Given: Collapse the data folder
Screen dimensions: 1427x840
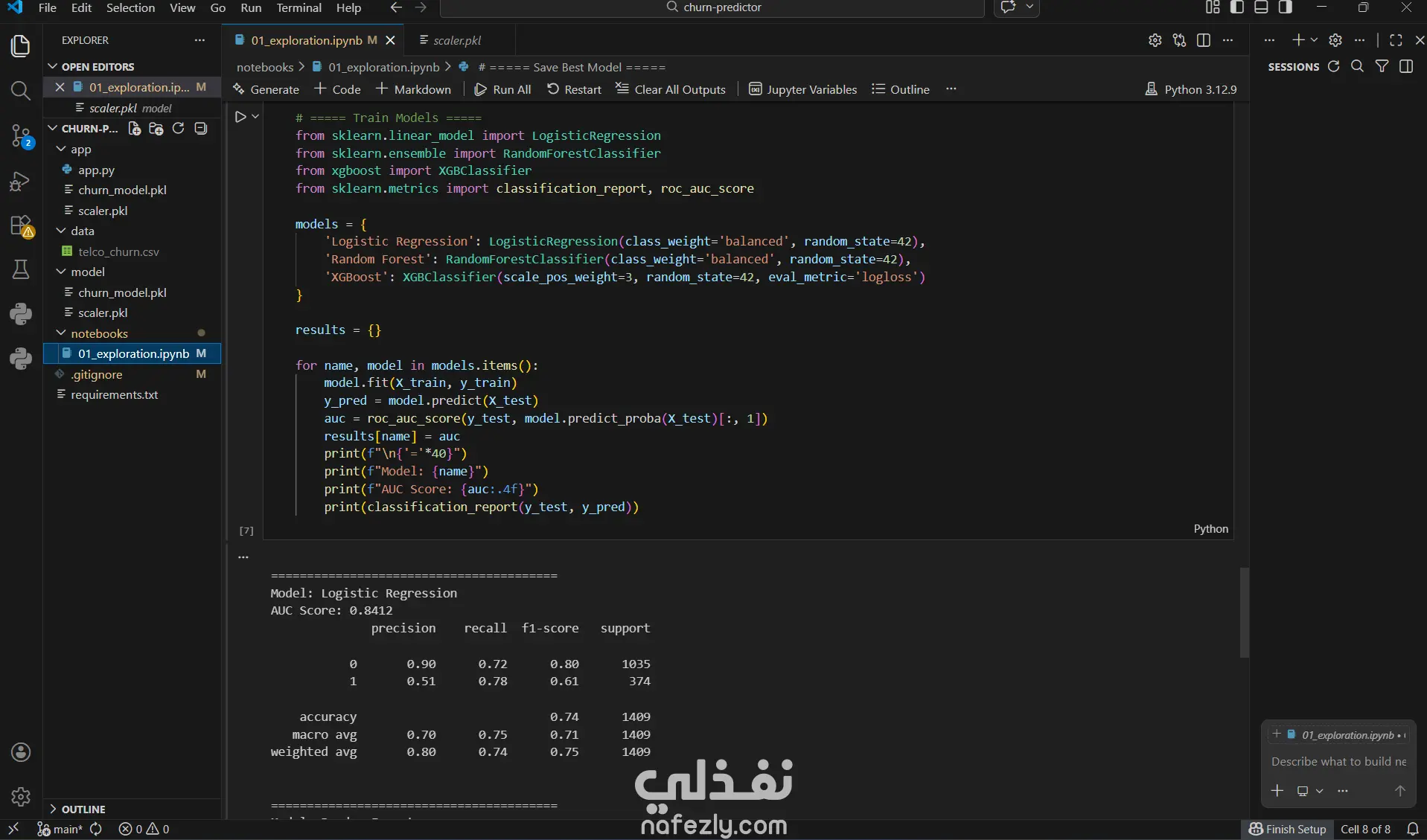Looking at the screenshot, I should (62, 231).
